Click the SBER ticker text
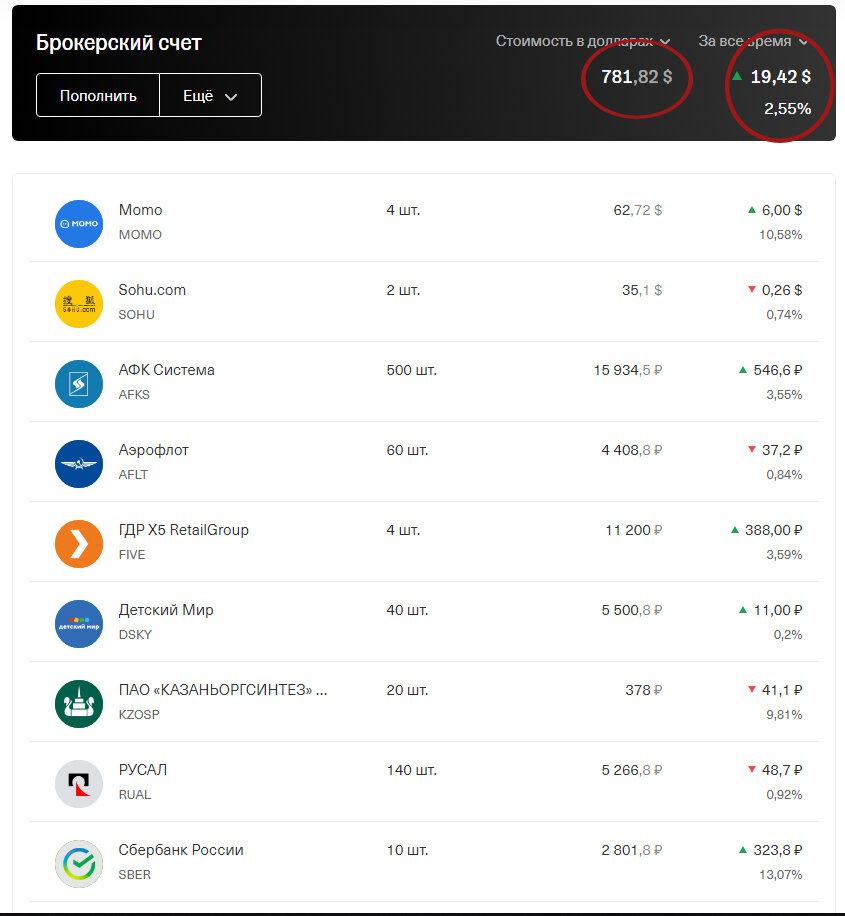This screenshot has width=845, height=916. pos(134,875)
